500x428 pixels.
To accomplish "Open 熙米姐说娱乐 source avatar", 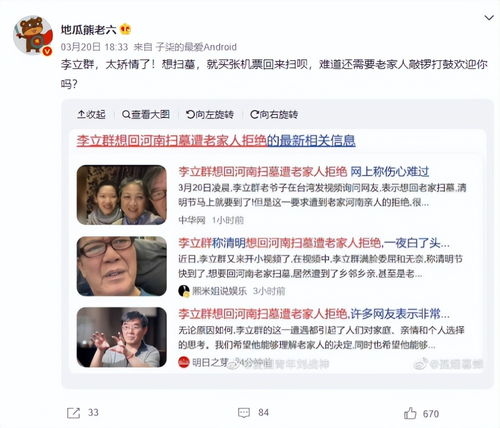I will coord(184,291).
